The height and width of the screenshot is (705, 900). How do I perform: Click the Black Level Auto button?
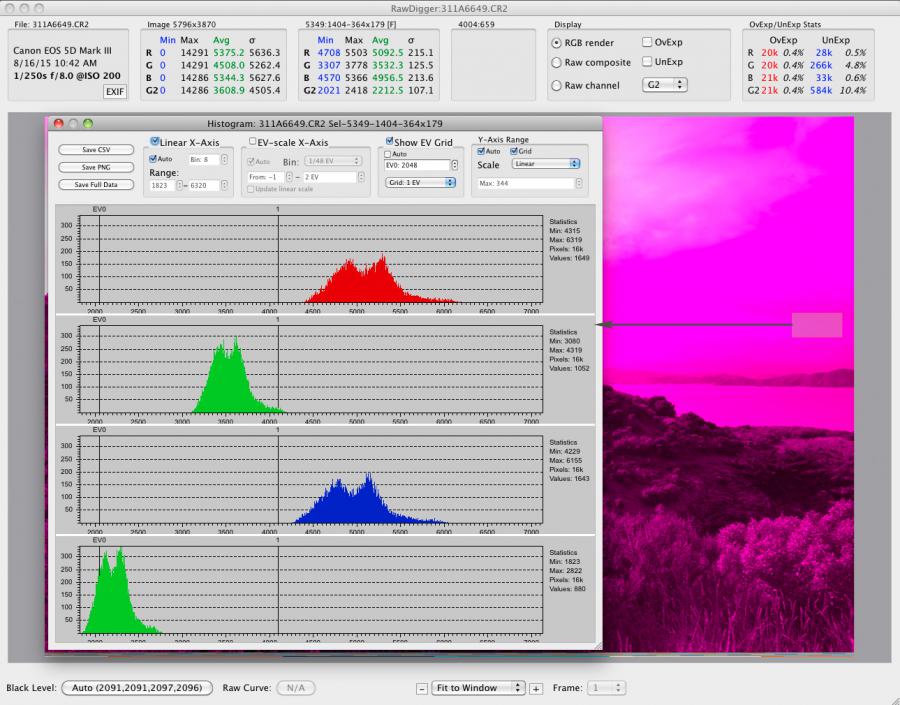click(x=137, y=688)
